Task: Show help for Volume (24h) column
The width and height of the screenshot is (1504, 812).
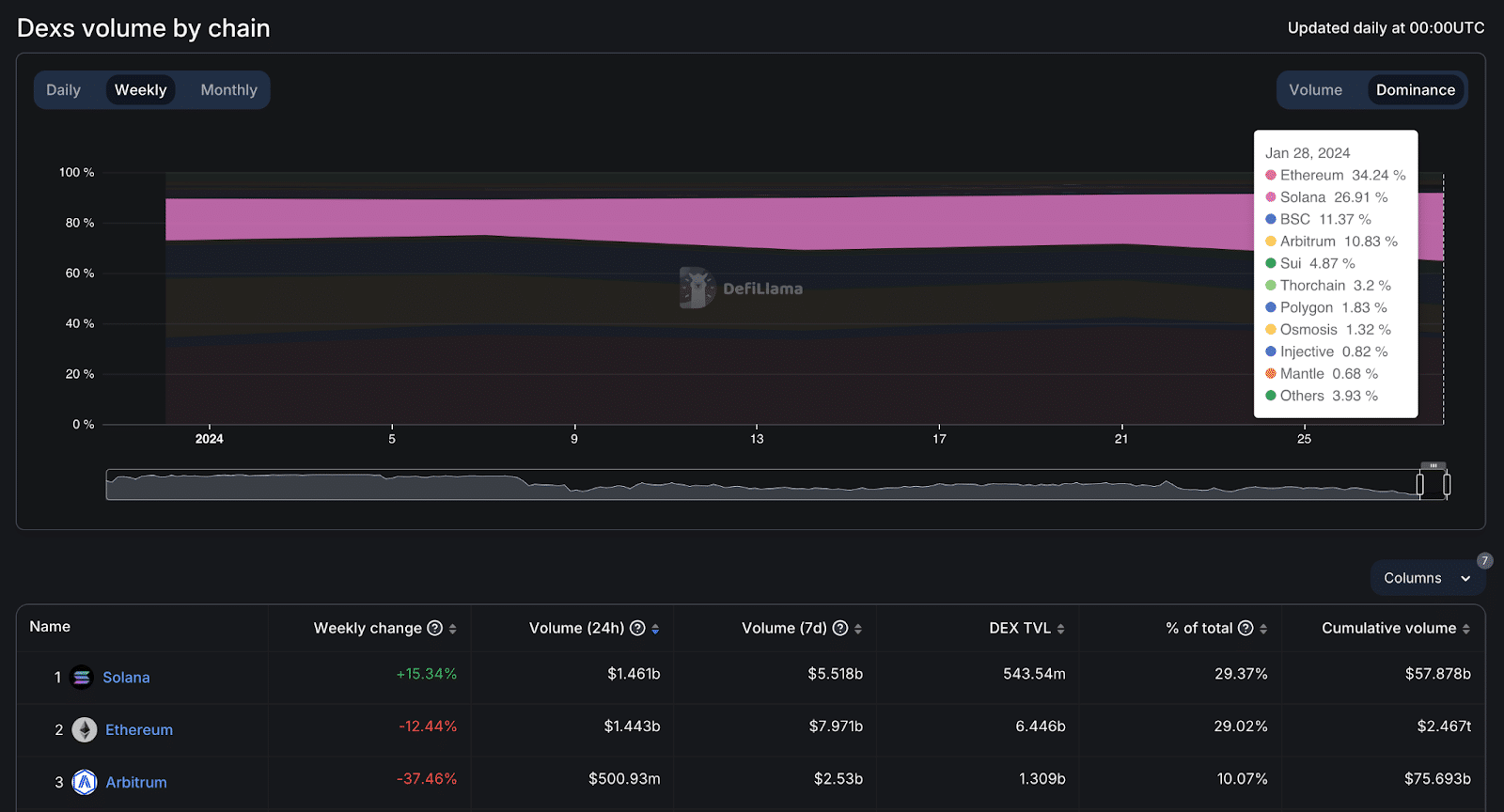Action: tap(637, 628)
